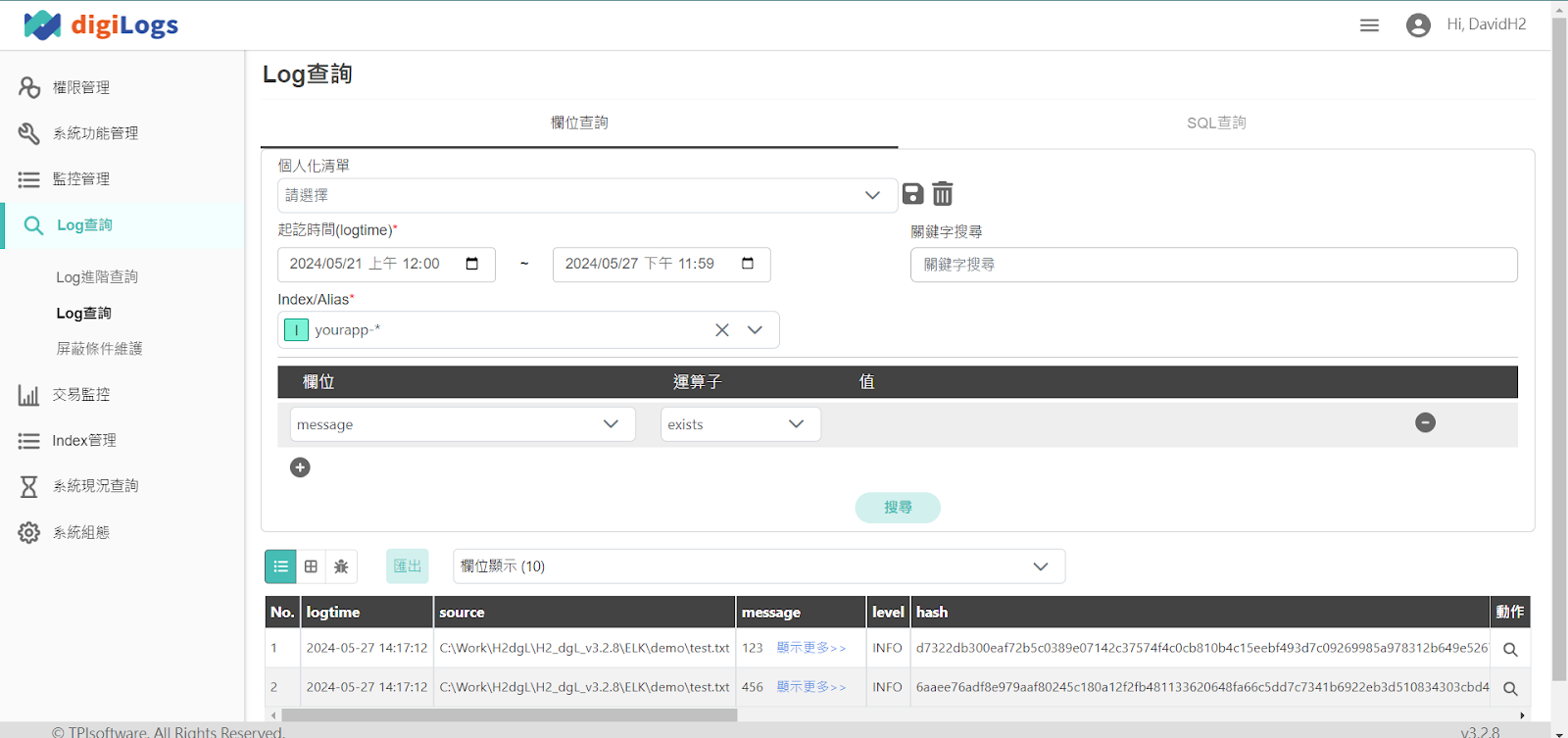
Task: Switch to the 欄位查詢 tab
Action: point(579,123)
